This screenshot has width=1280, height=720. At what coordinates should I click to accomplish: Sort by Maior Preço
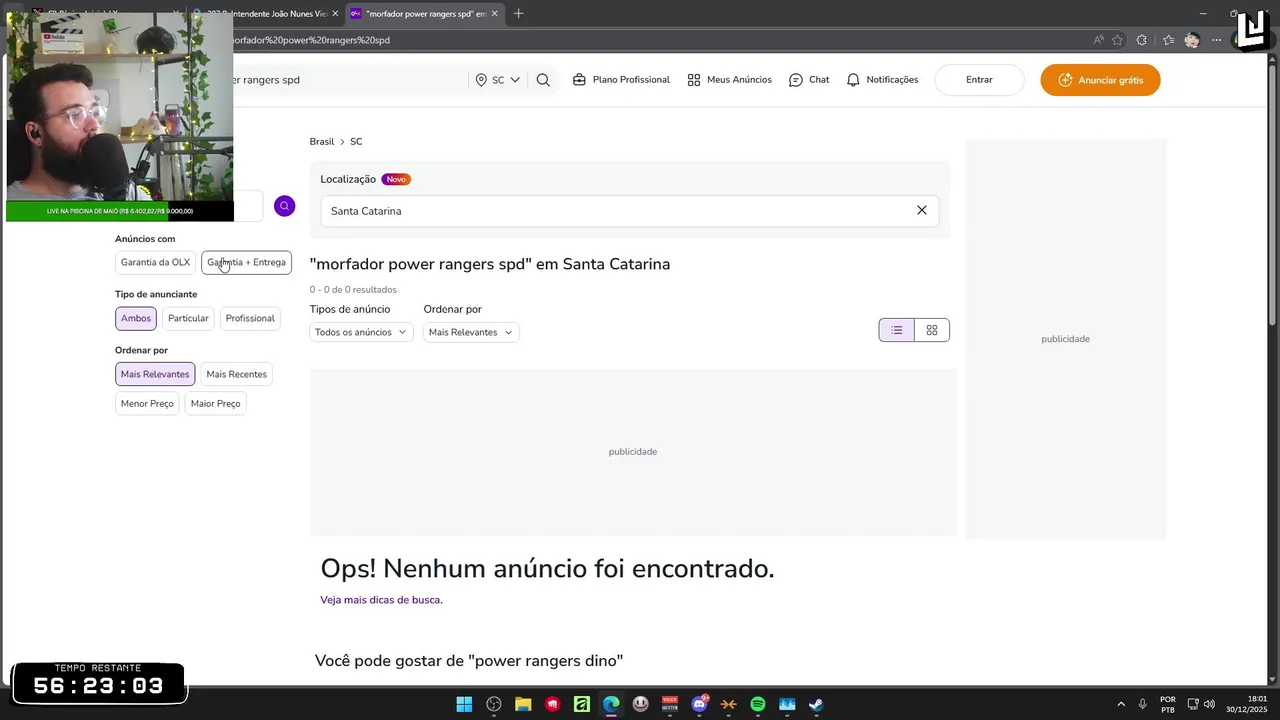(216, 403)
